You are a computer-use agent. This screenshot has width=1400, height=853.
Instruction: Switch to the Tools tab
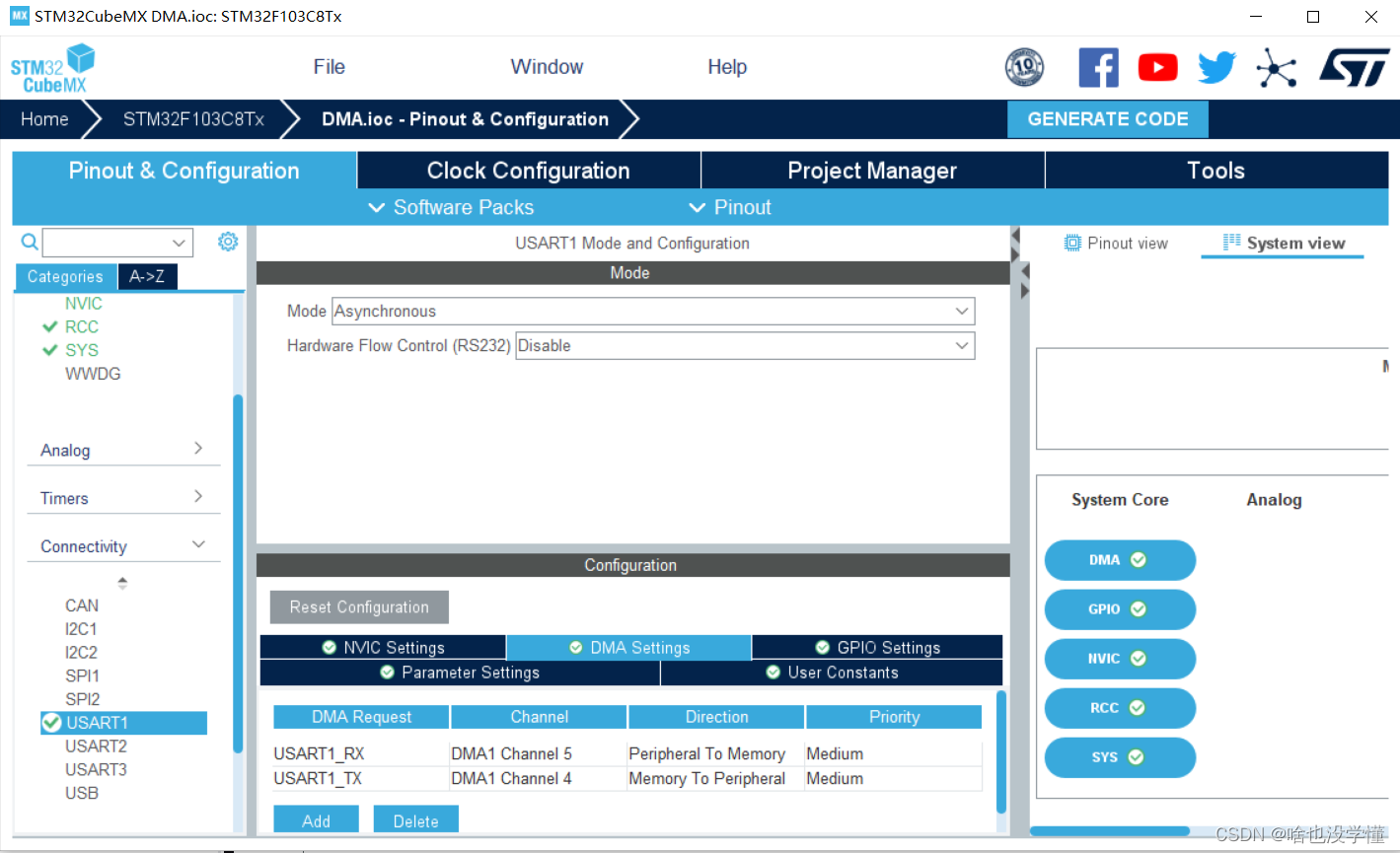1216,171
